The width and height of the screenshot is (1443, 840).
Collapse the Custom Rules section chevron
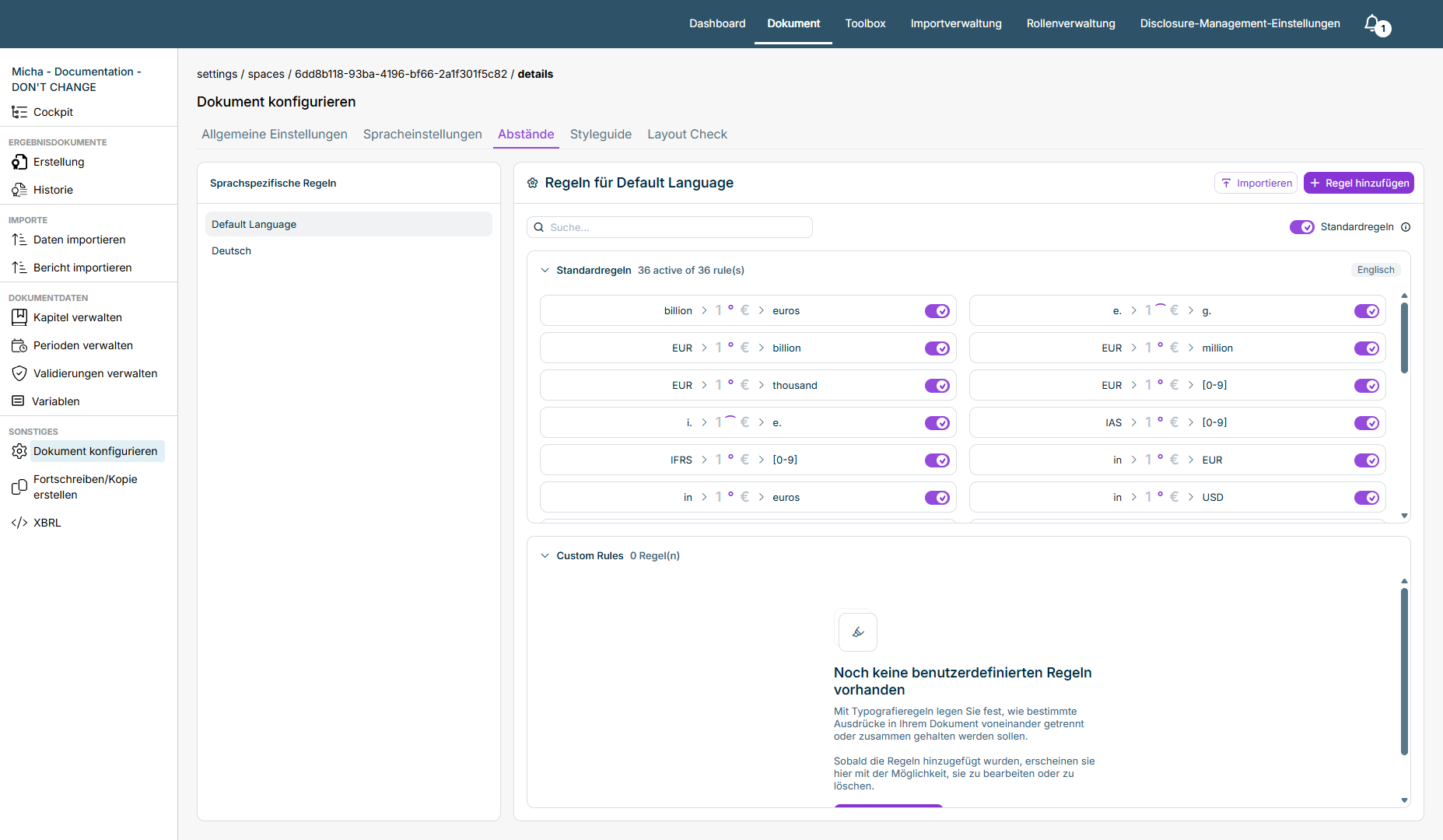click(x=545, y=556)
